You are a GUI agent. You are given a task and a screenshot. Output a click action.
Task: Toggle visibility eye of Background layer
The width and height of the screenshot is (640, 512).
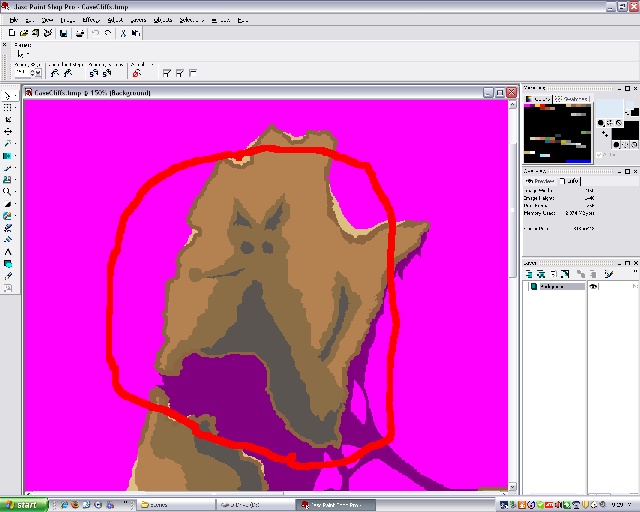(x=593, y=286)
